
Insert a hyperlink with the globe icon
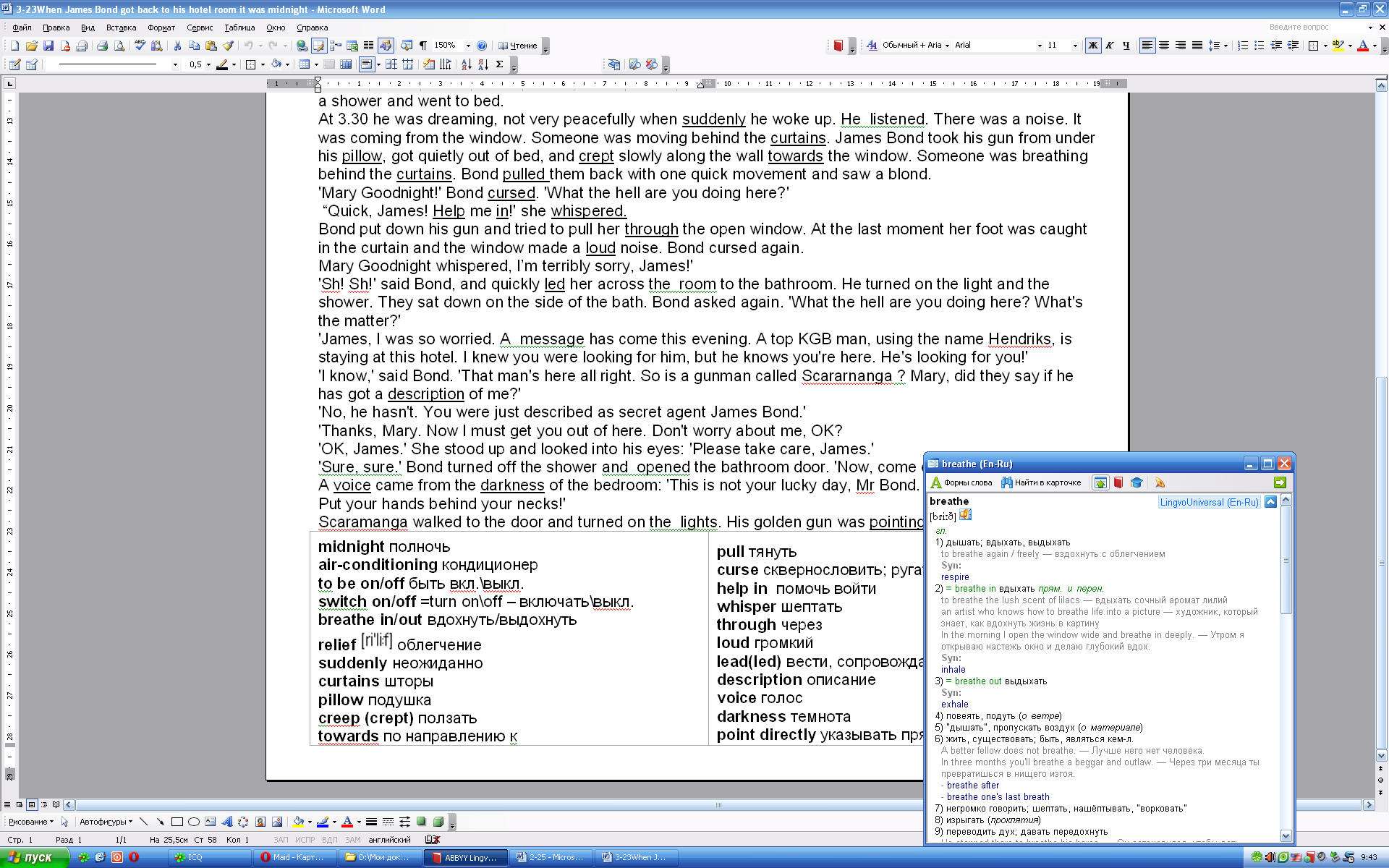pyautogui.click(x=302, y=46)
